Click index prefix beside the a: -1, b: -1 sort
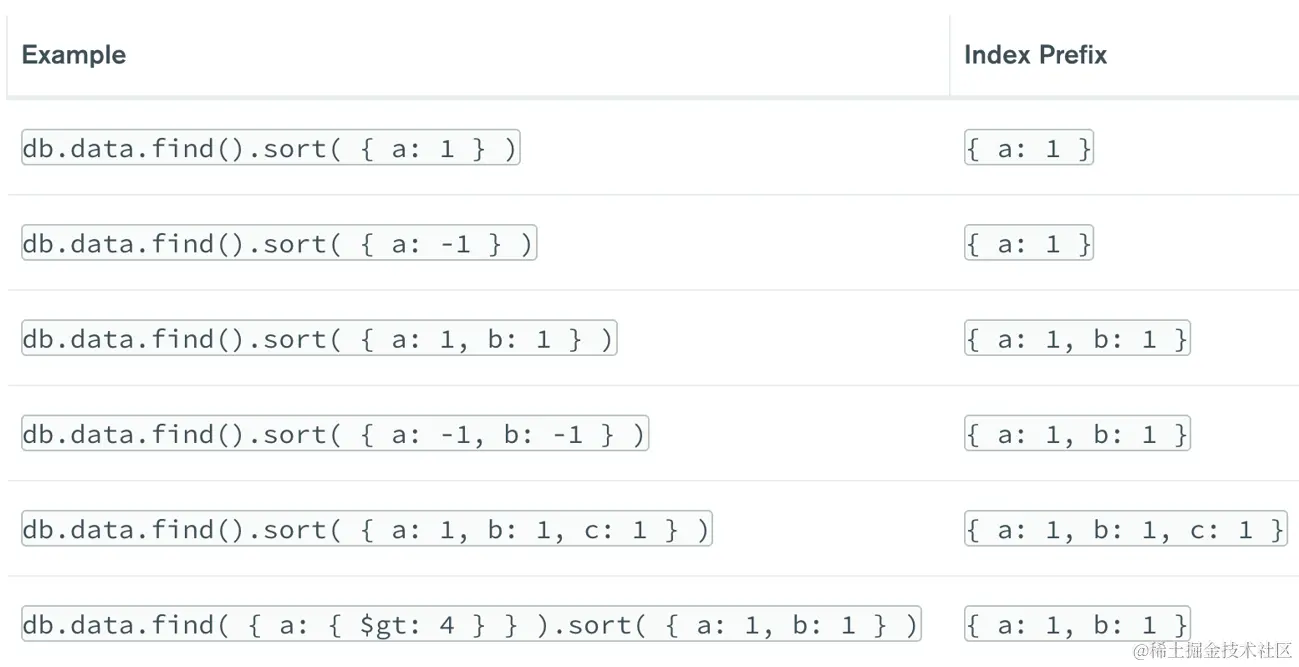The image size is (1299, 667). (1076, 434)
